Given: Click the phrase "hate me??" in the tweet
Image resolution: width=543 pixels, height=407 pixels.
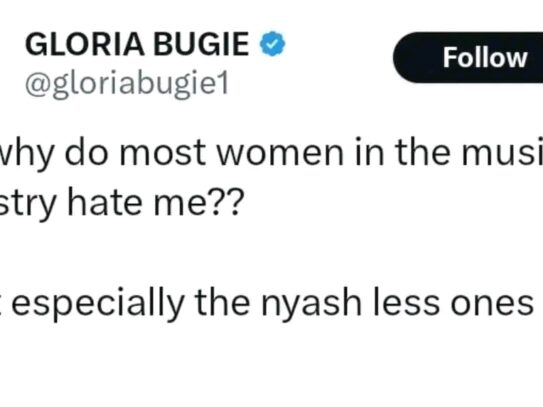Looking at the screenshot, I should coord(153,203).
